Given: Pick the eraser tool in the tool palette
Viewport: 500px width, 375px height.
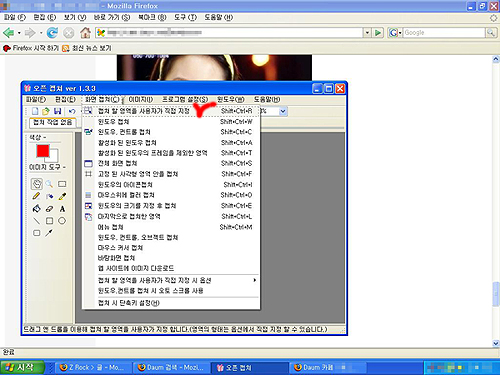Looking at the screenshot, I should (49, 209).
